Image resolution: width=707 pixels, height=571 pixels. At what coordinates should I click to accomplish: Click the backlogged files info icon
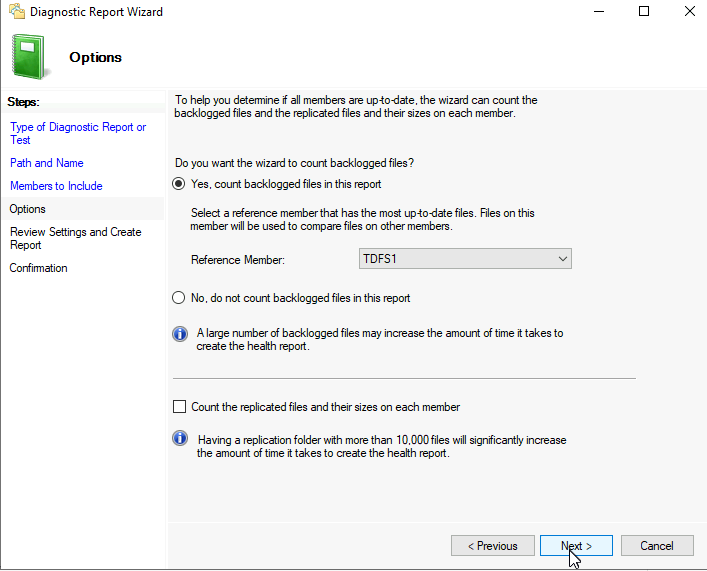[180, 334]
